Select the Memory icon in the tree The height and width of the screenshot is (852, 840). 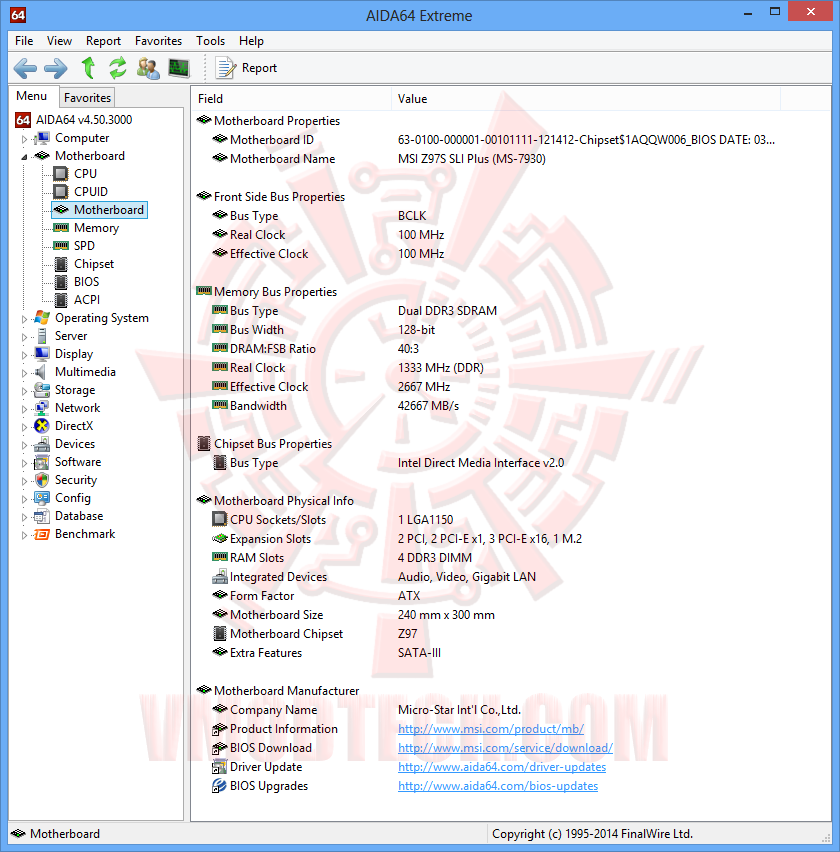(61, 228)
